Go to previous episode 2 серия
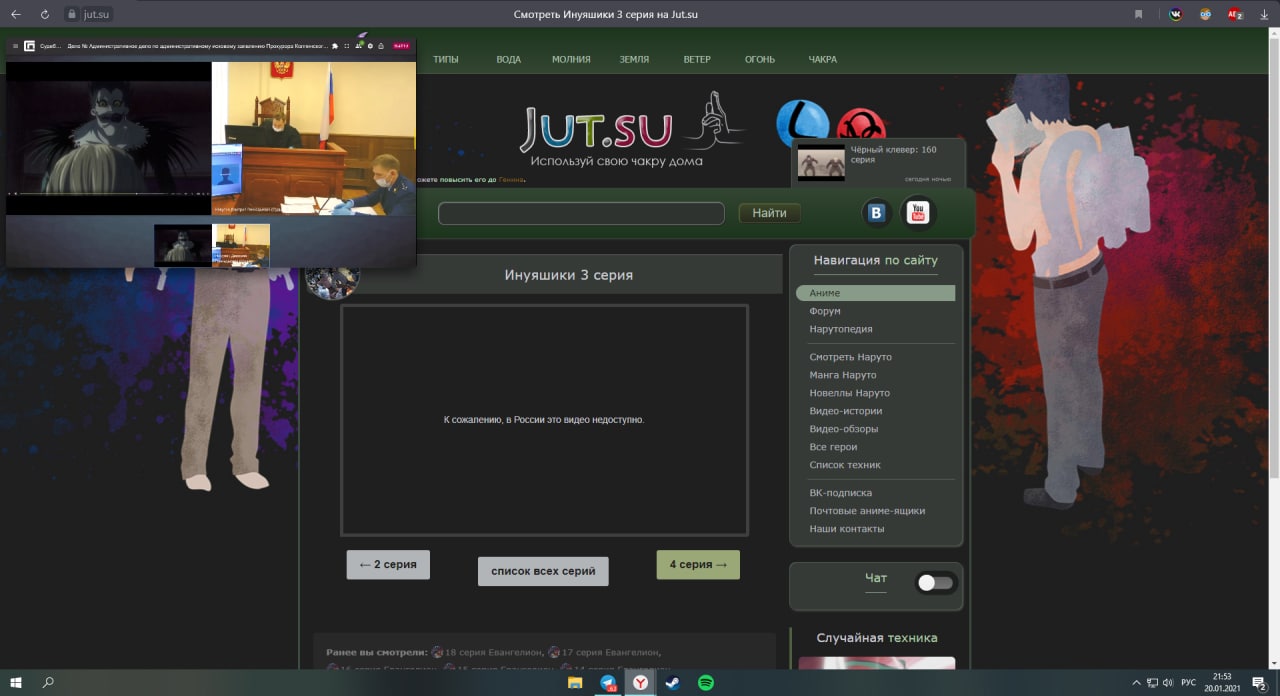The width and height of the screenshot is (1280, 696). (x=388, y=564)
